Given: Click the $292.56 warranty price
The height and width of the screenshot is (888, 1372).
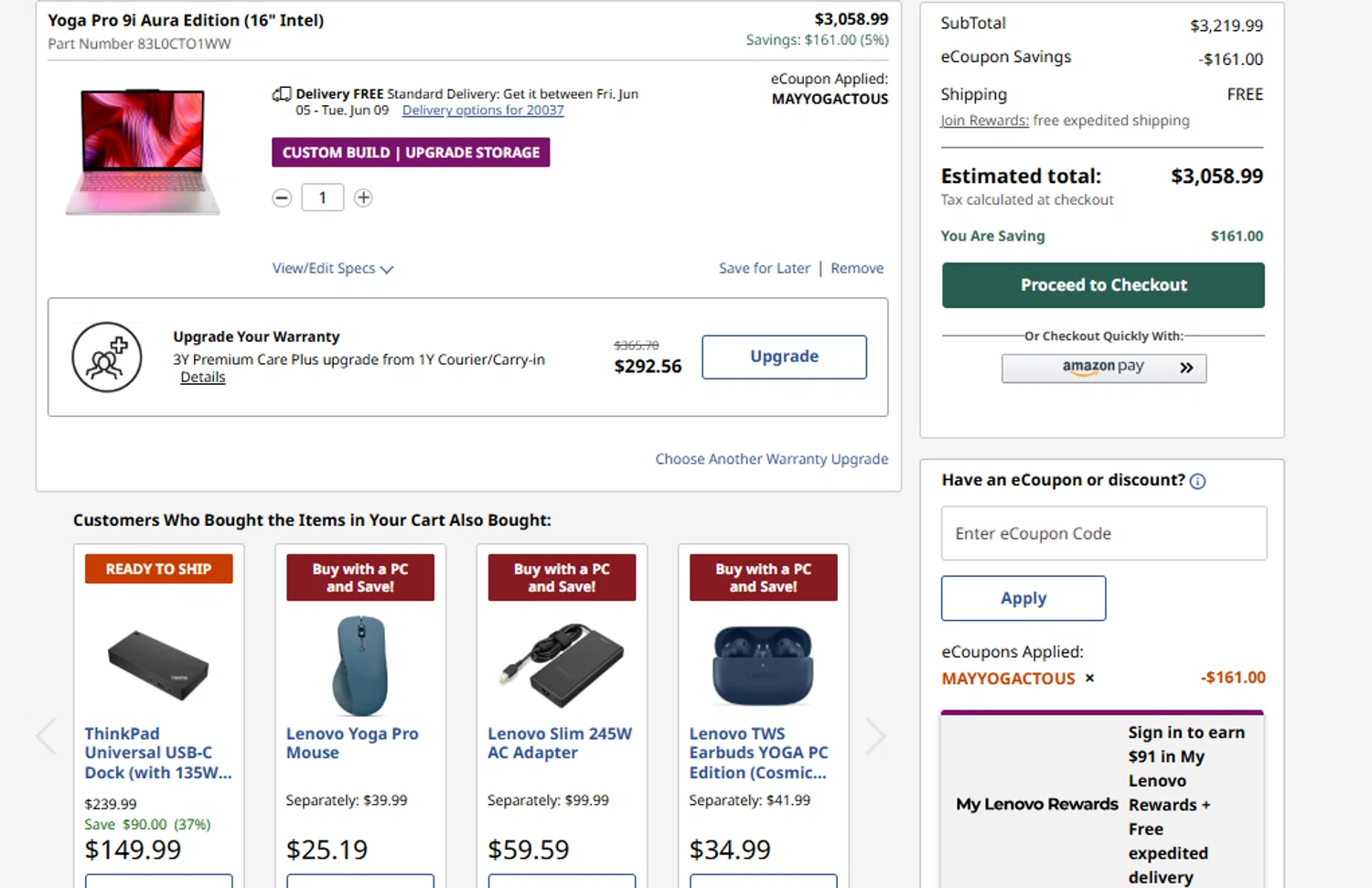Looking at the screenshot, I should tap(648, 367).
